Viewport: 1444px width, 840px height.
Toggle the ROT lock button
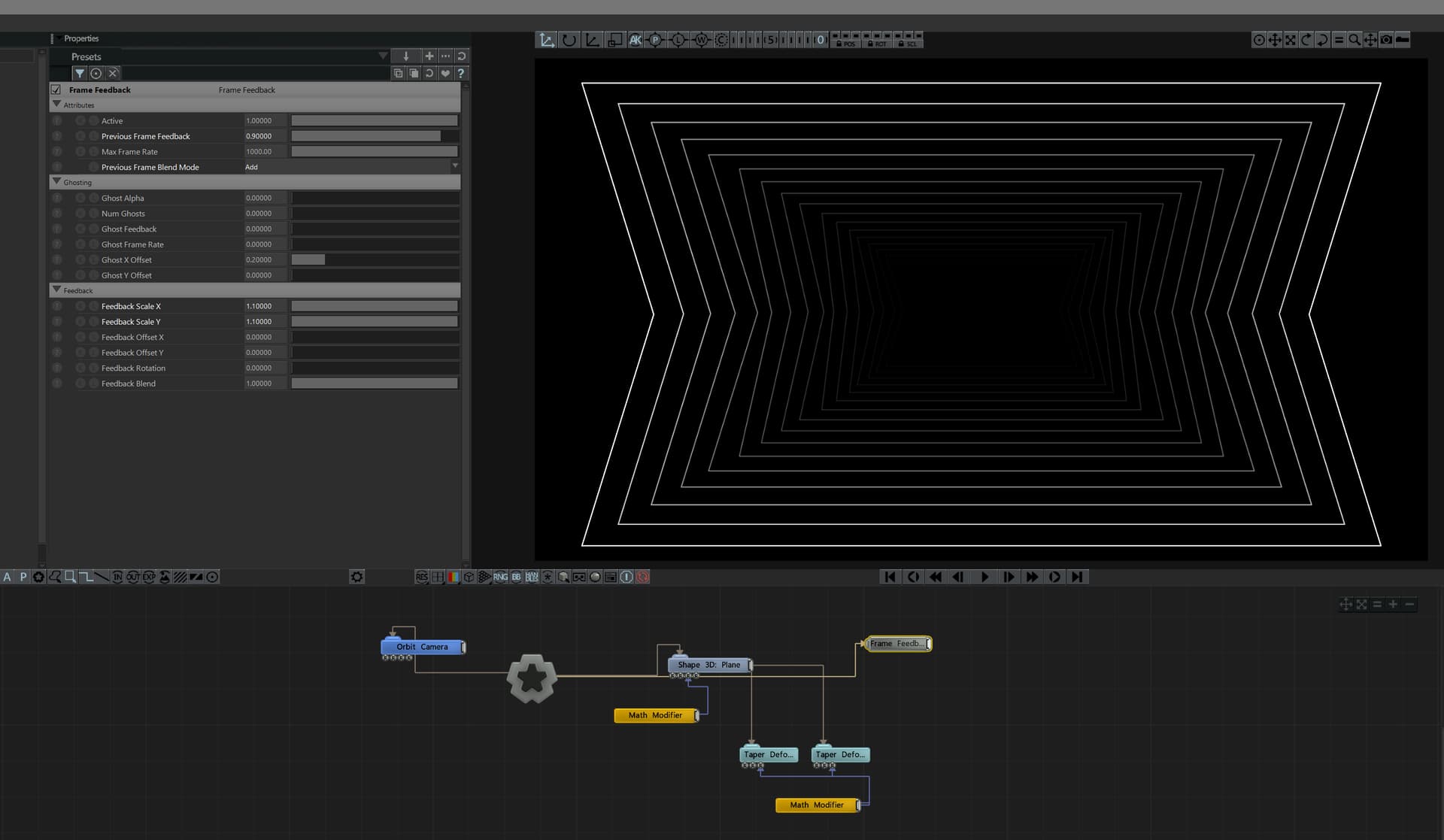click(877, 44)
